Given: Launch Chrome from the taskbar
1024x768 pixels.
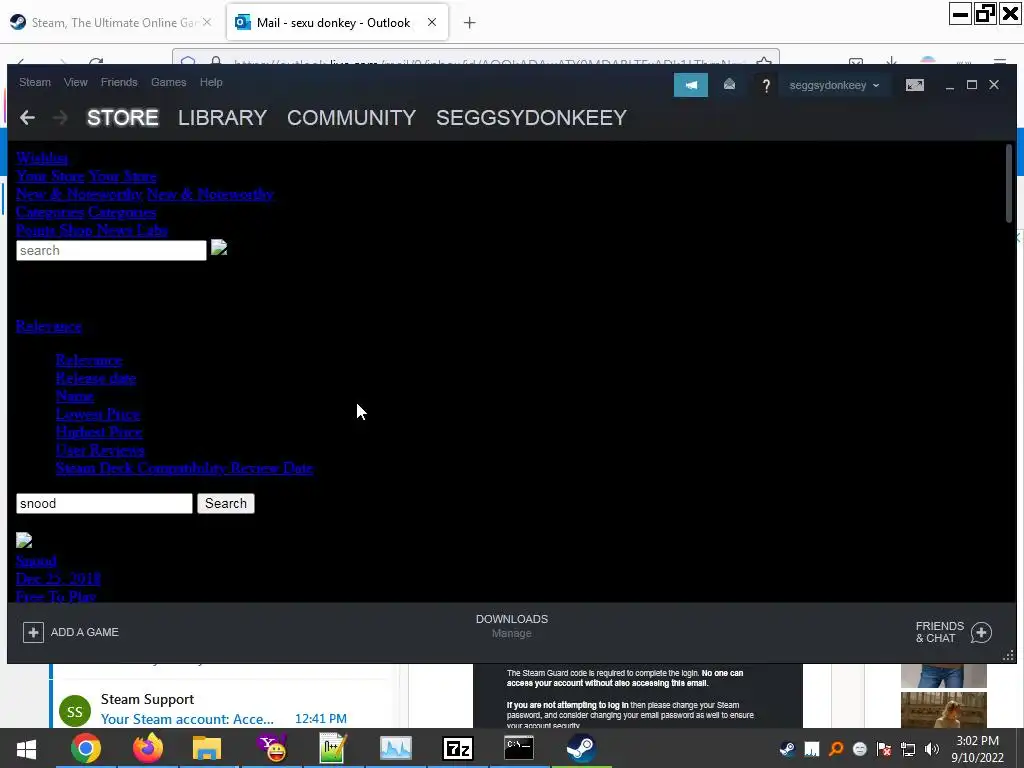Looking at the screenshot, I should click(86, 748).
